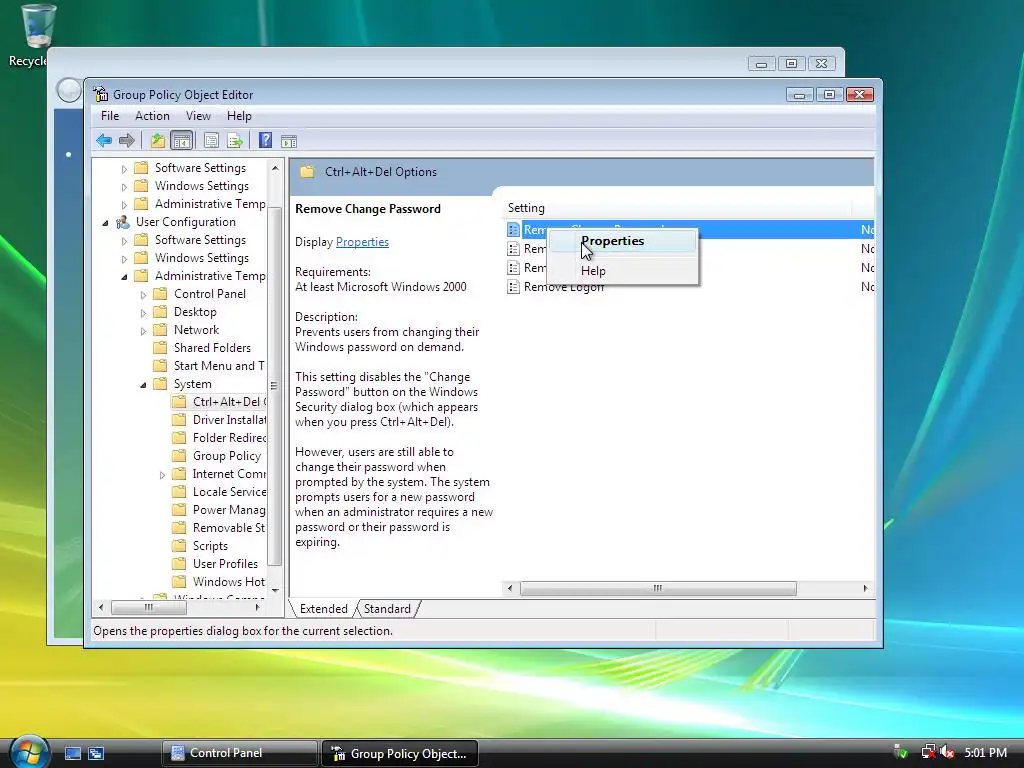This screenshot has width=1024, height=768.
Task: Choose Properties from the context menu
Action: pyautogui.click(x=622, y=241)
